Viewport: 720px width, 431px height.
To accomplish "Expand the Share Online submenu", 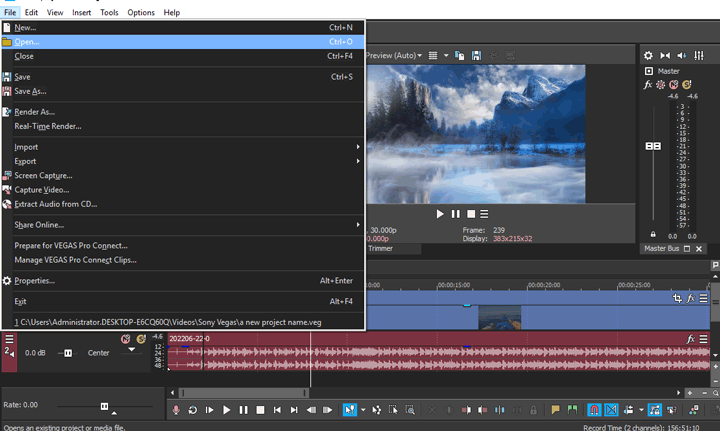I will pos(38,225).
